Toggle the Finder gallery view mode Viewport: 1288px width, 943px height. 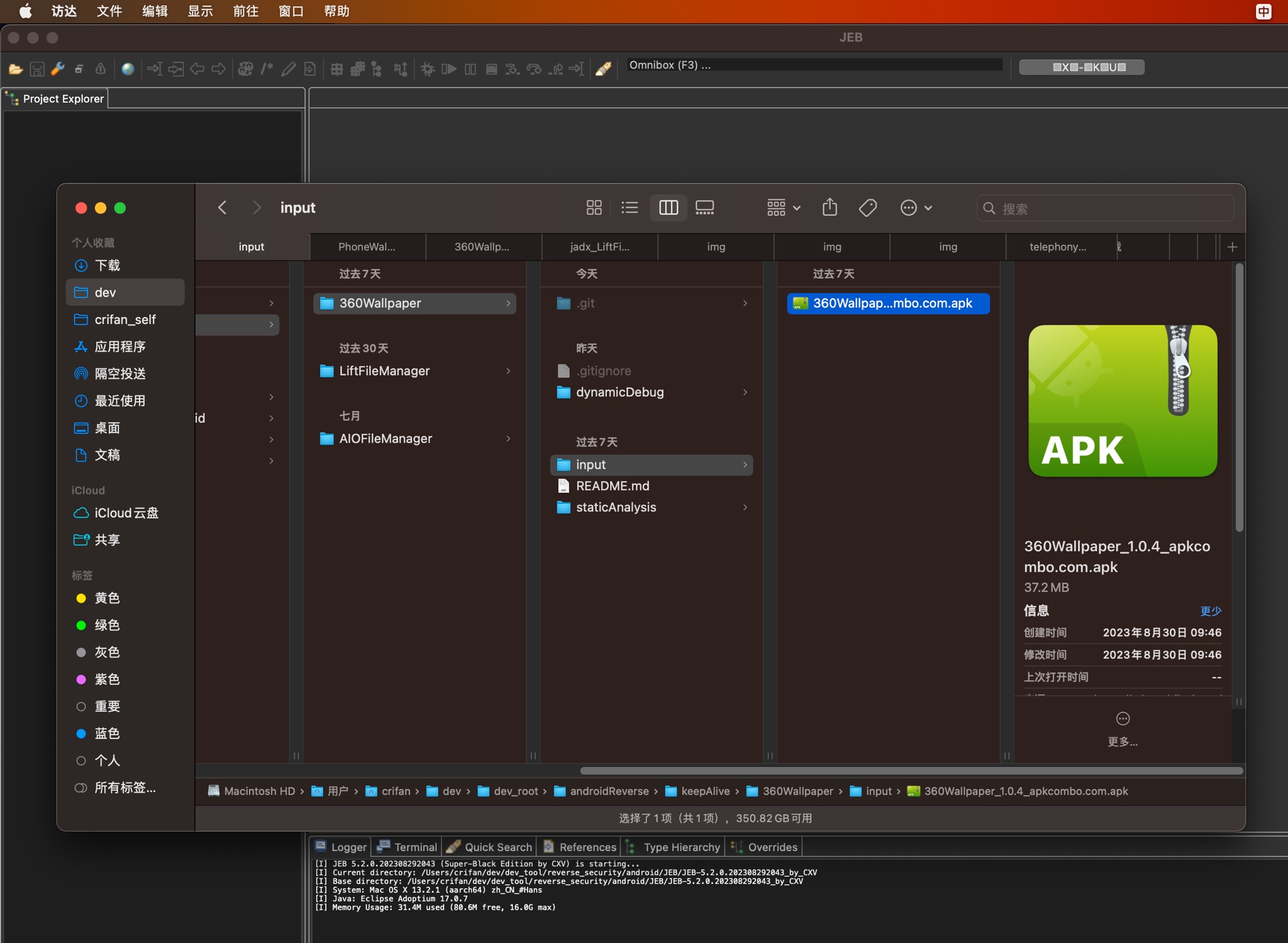click(x=705, y=207)
